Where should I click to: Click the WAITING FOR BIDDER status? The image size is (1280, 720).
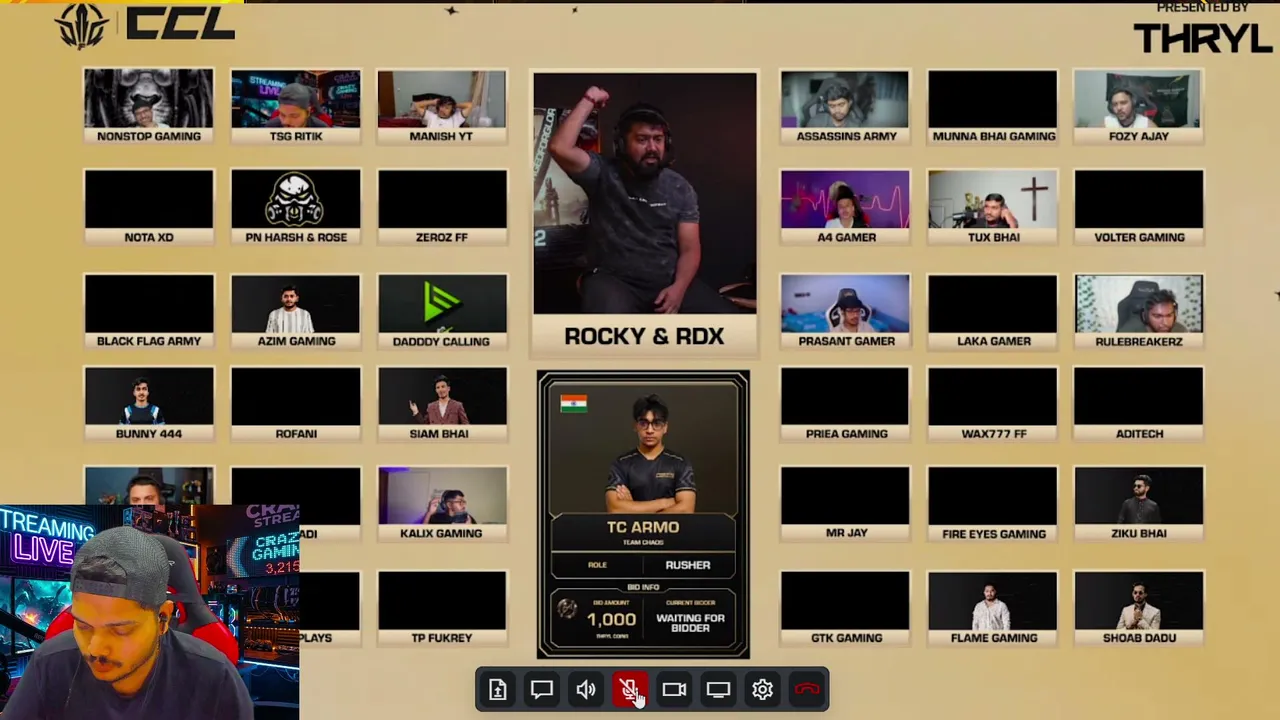tap(690, 623)
